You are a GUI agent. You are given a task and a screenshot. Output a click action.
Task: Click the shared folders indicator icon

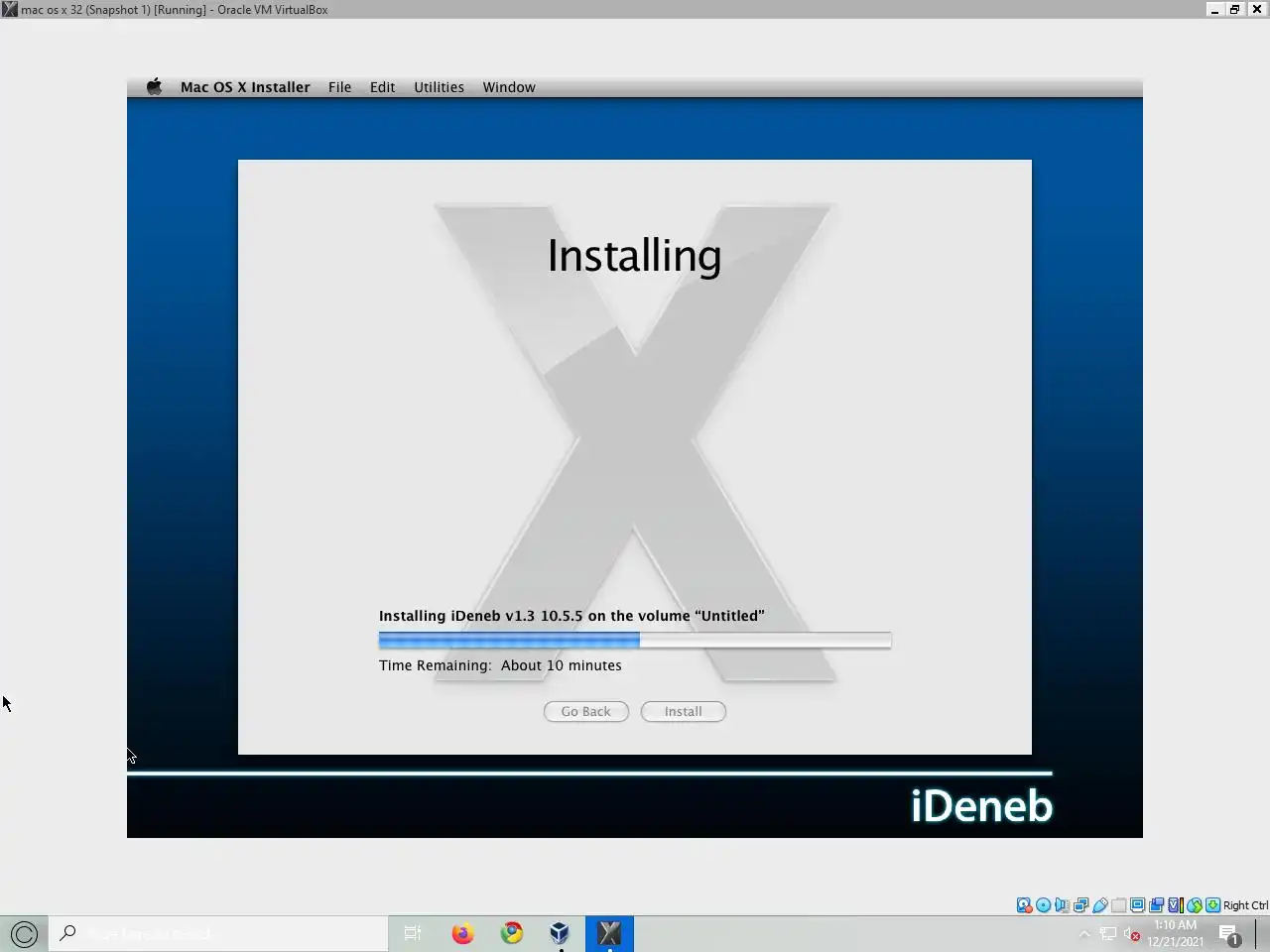1118,905
